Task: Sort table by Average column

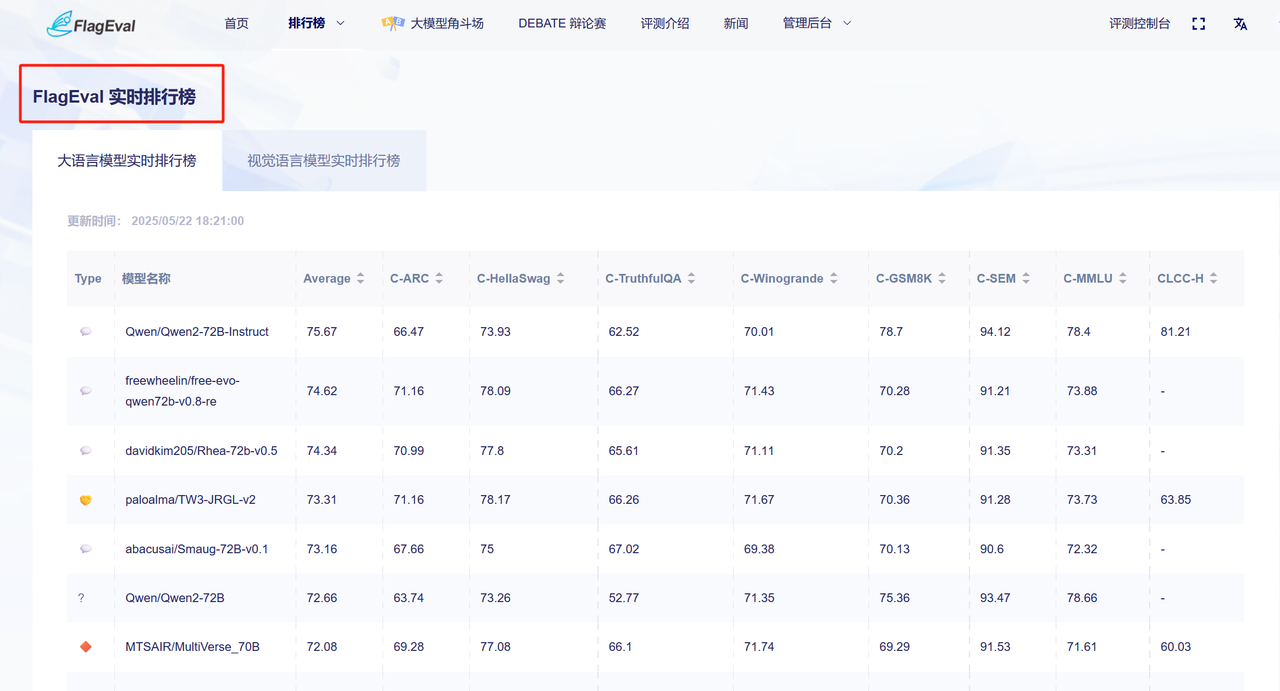Action: pyautogui.click(x=360, y=279)
